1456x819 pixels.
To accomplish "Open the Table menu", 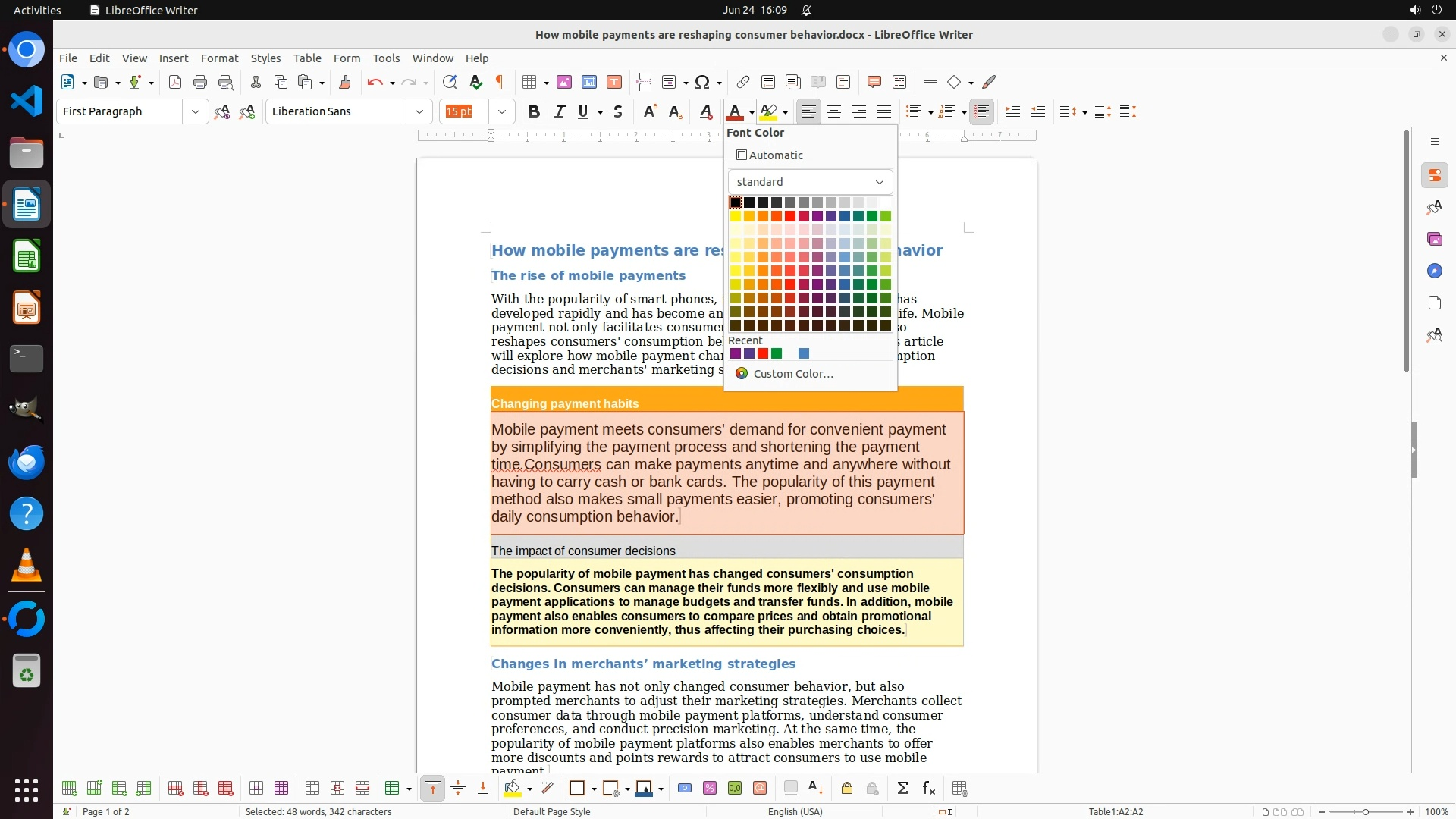I will click(x=307, y=58).
